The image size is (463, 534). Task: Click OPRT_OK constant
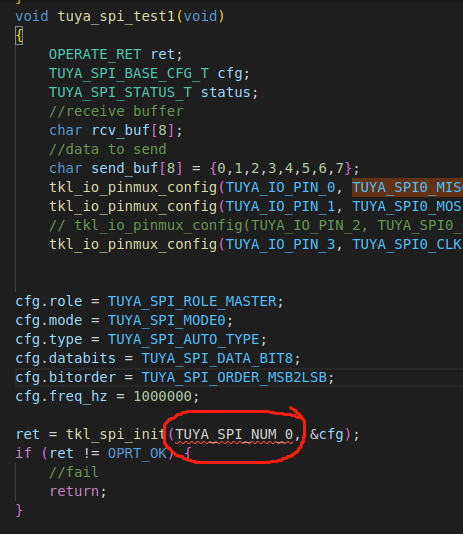pos(137,454)
